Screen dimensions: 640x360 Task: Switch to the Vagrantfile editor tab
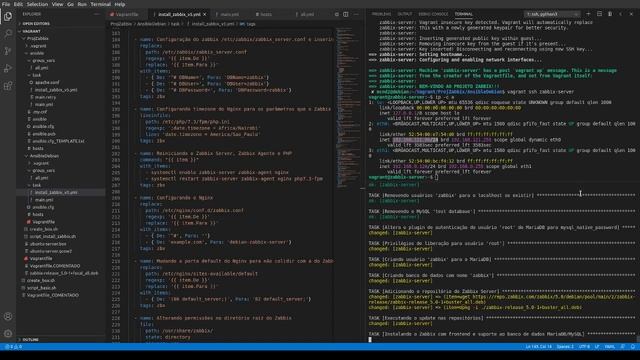pyautogui.click(x=127, y=14)
